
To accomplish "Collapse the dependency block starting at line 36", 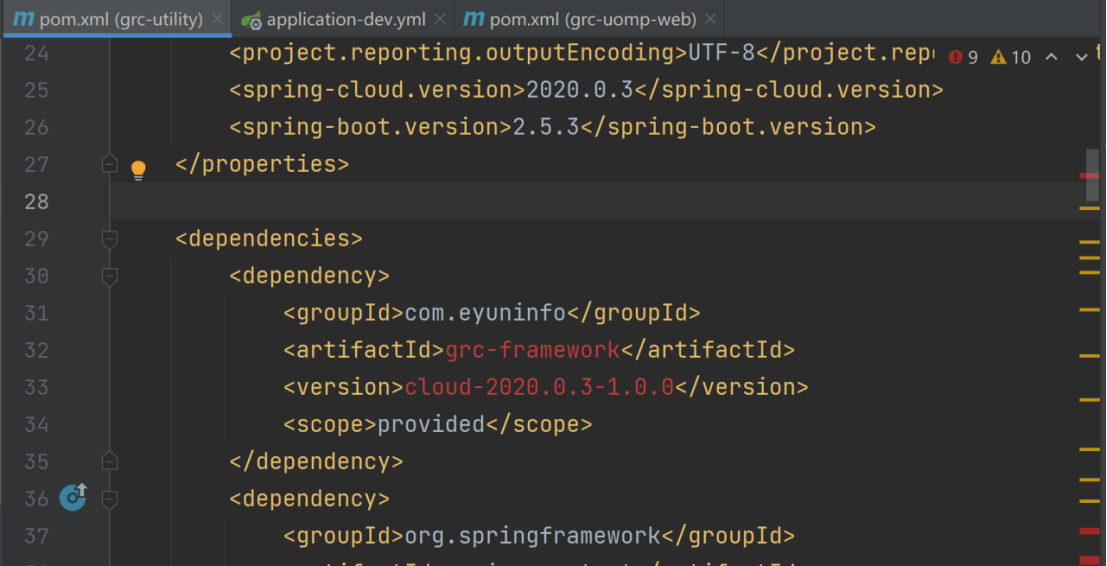I will (x=110, y=498).
